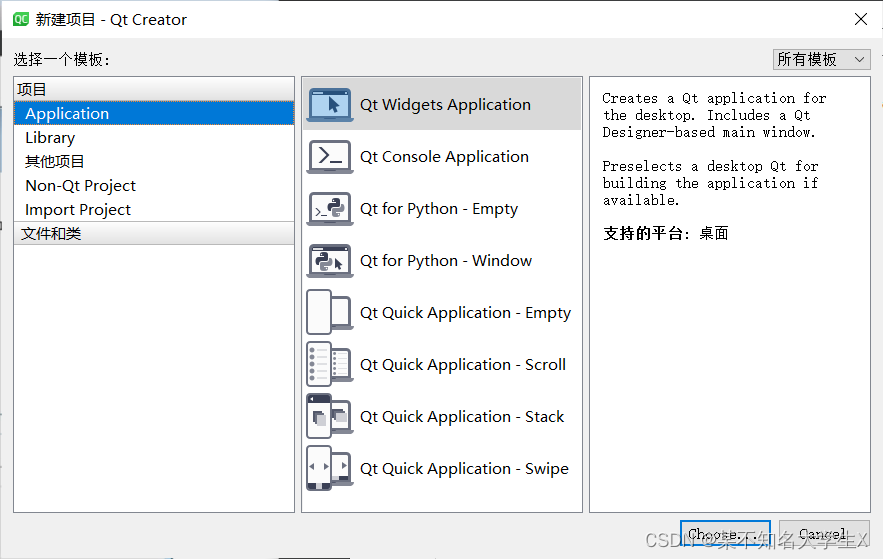Click the Qt Widgets Application monitor icon

[x=330, y=105]
